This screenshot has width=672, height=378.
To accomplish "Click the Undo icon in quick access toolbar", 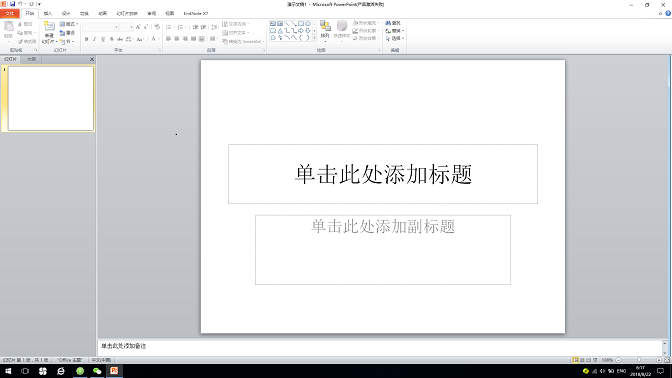I will click(20, 4).
